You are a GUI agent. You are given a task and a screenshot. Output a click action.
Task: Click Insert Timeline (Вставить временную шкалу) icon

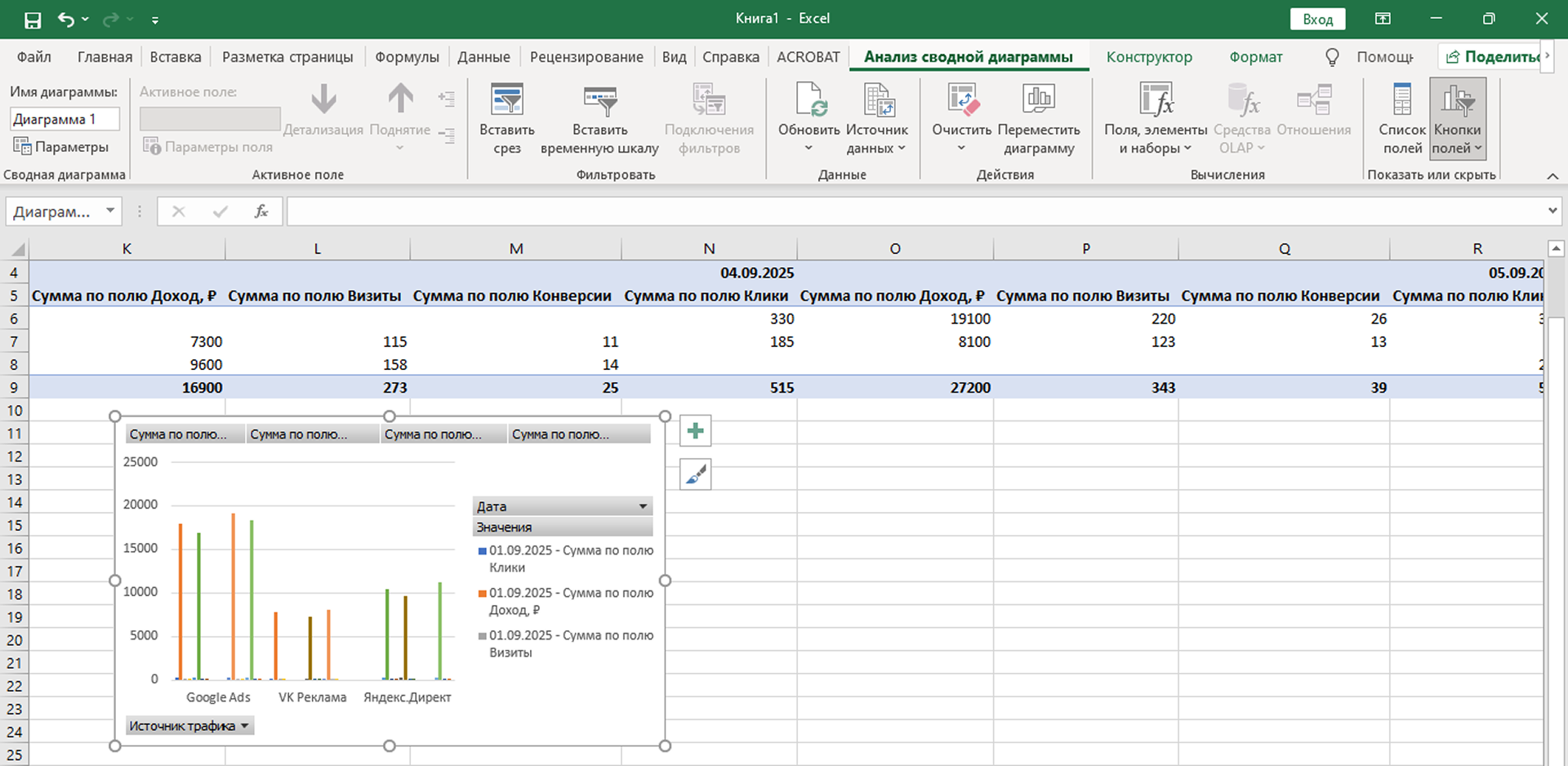pos(599,101)
